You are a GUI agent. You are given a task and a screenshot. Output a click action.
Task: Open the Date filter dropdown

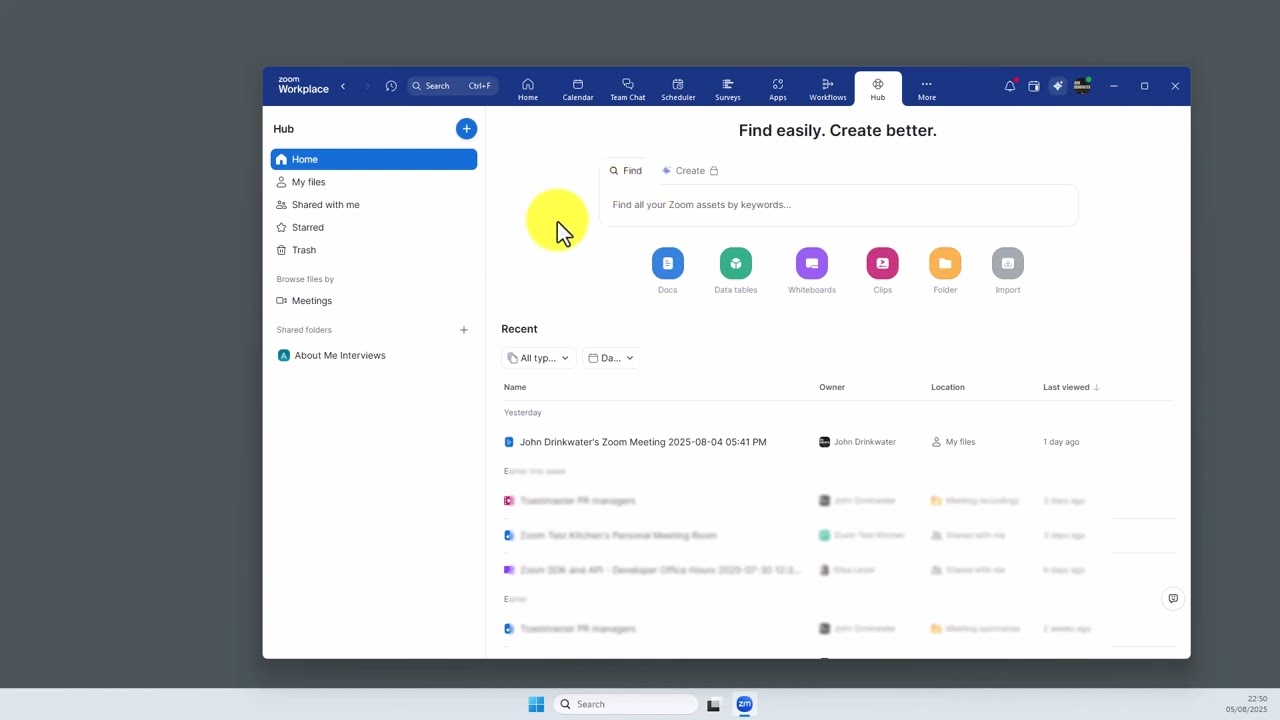click(x=610, y=358)
